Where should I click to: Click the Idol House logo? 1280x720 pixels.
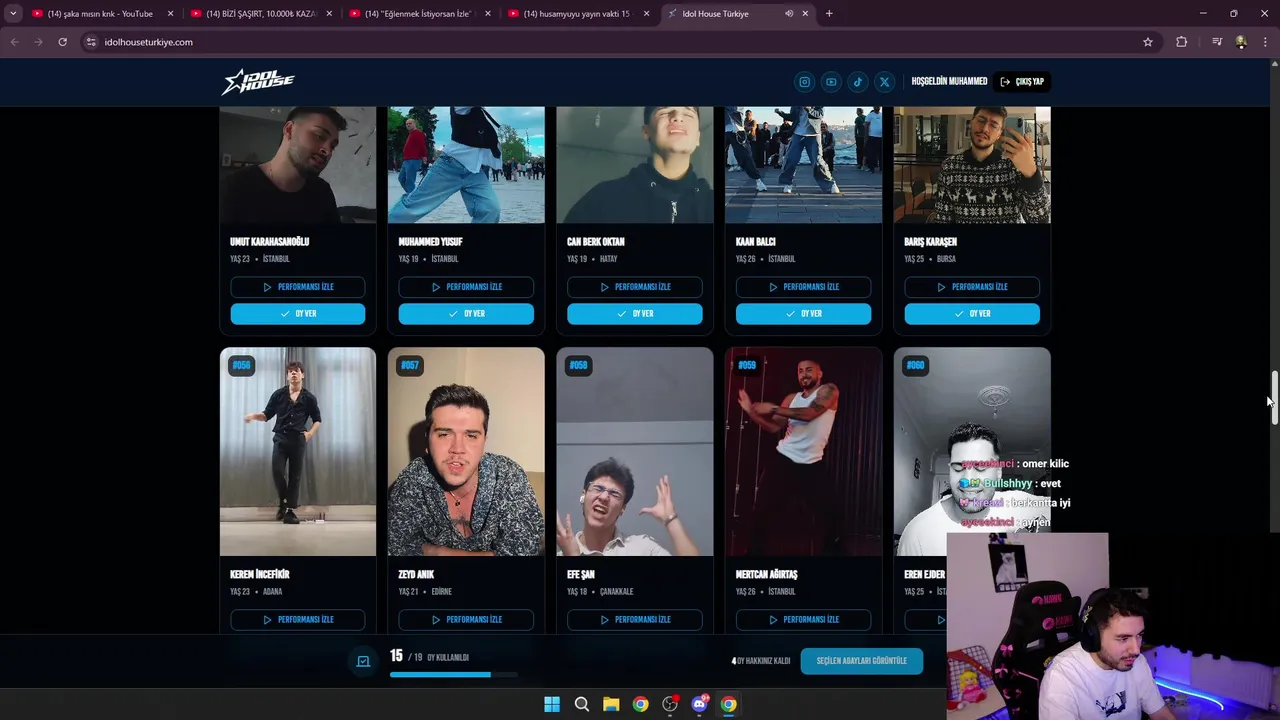(258, 82)
